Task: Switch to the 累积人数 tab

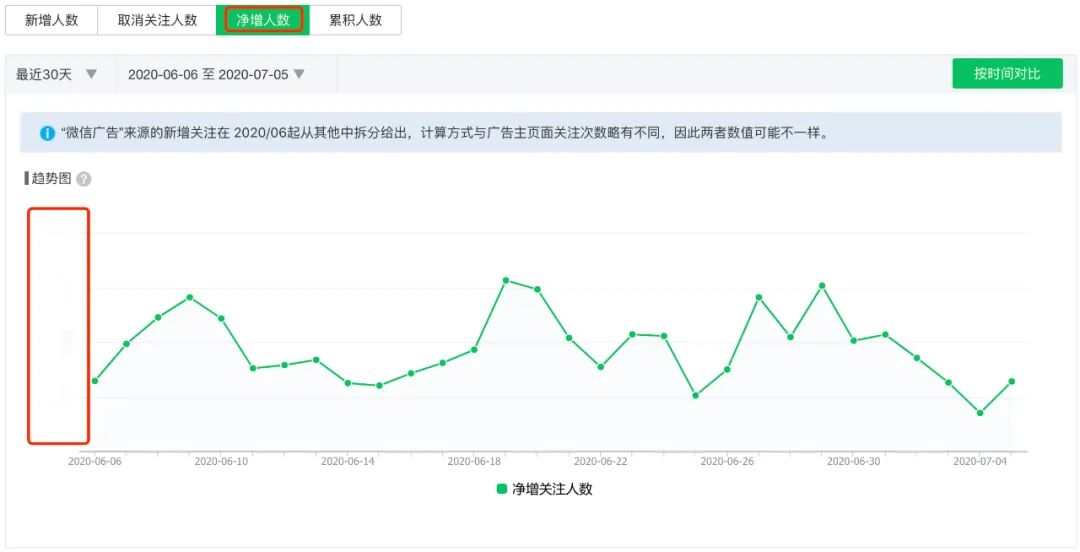Action: pos(355,20)
